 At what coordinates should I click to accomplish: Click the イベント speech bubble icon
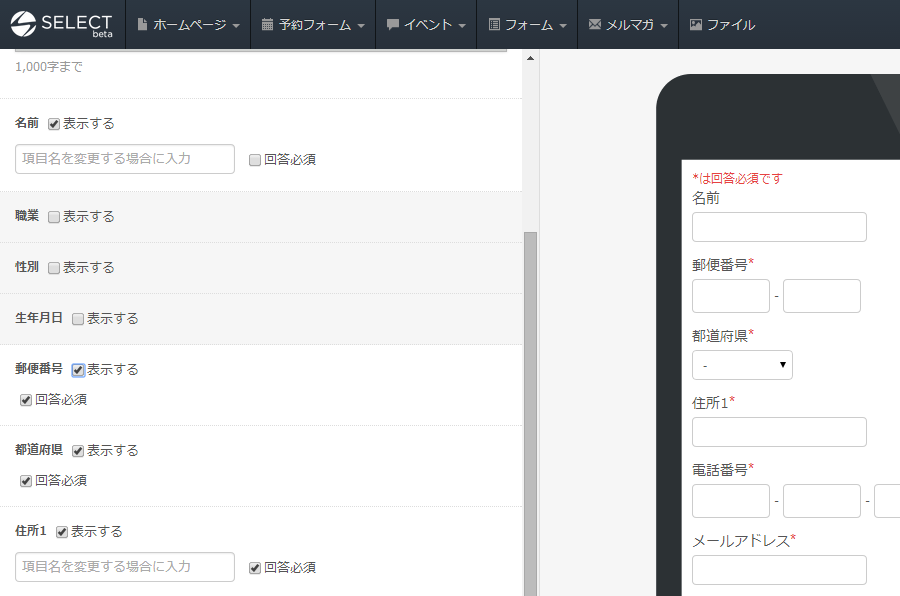pyautogui.click(x=392, y=25)
